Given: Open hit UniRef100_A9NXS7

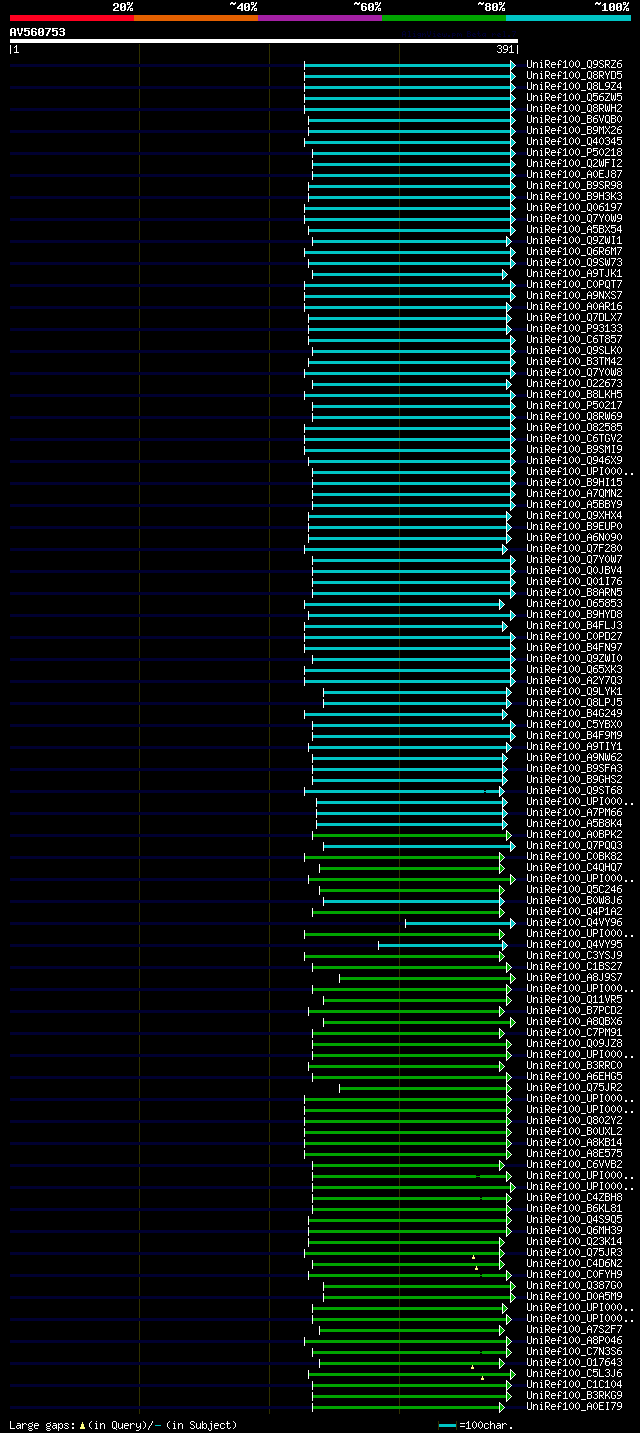Looking at the screenshot, I should click(575, 295).
